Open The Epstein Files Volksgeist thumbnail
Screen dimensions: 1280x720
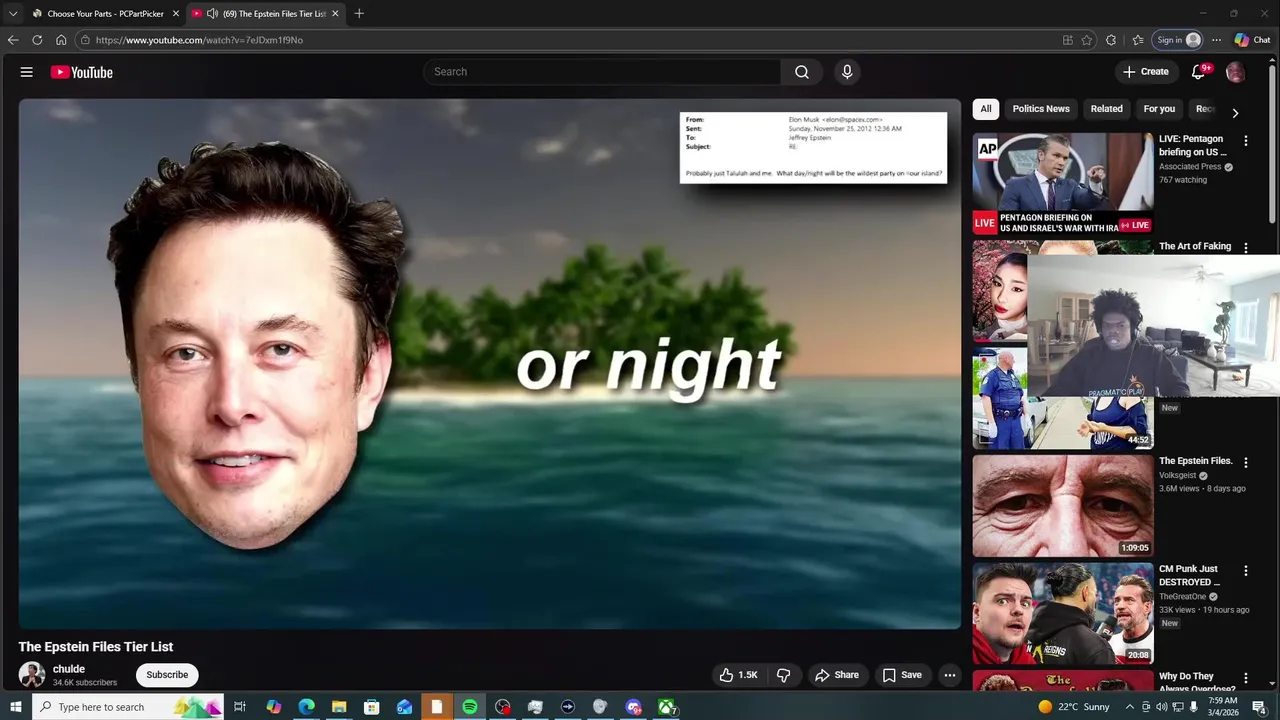coord(1063,506)
